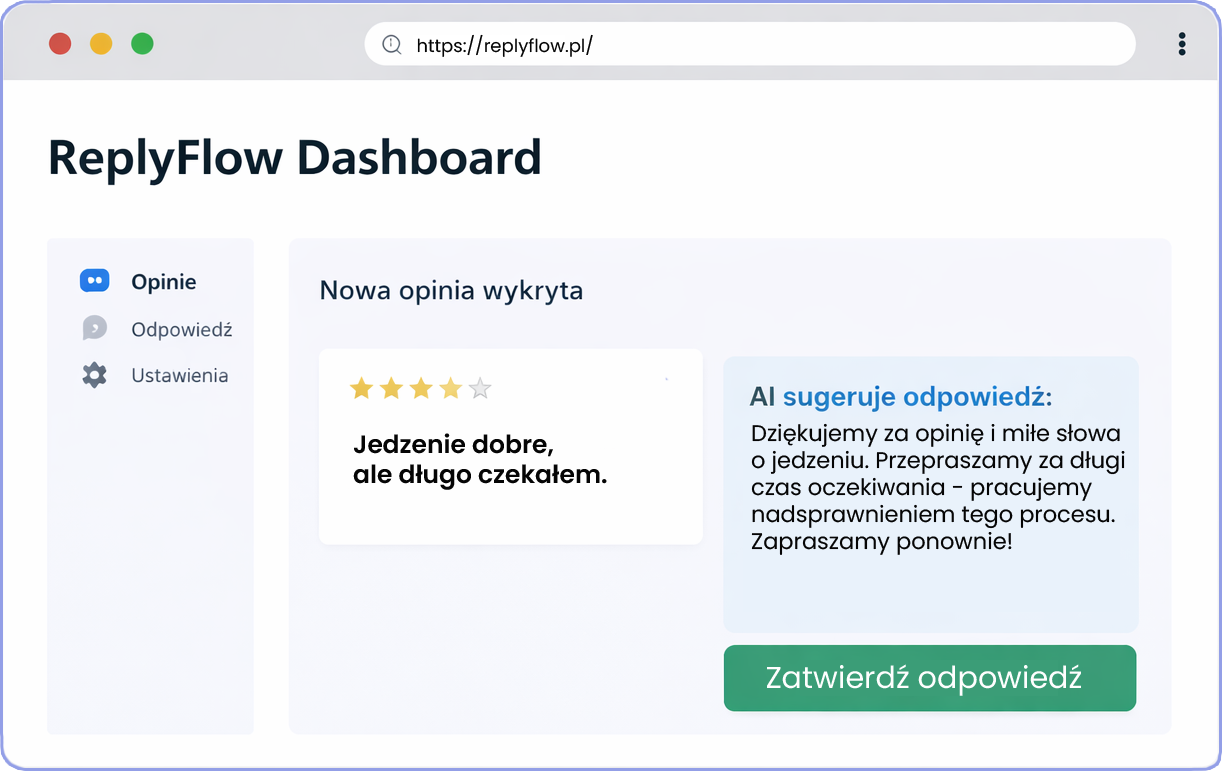Select the third star in the rating
Image resolution: width=1222 pixels, height=771 pixels.
coord(421,388)
